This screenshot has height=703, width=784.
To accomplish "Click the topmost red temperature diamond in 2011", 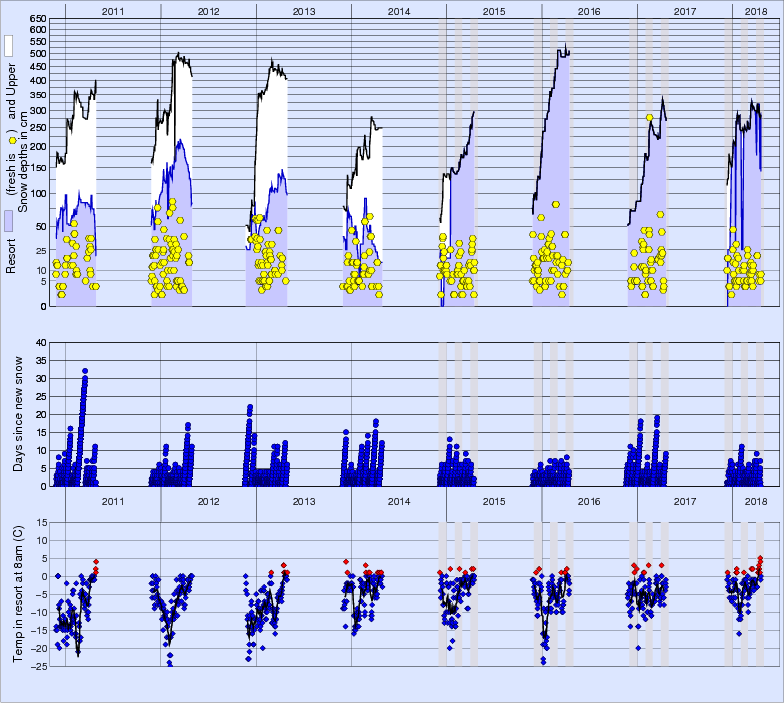I will click(96, 562).
